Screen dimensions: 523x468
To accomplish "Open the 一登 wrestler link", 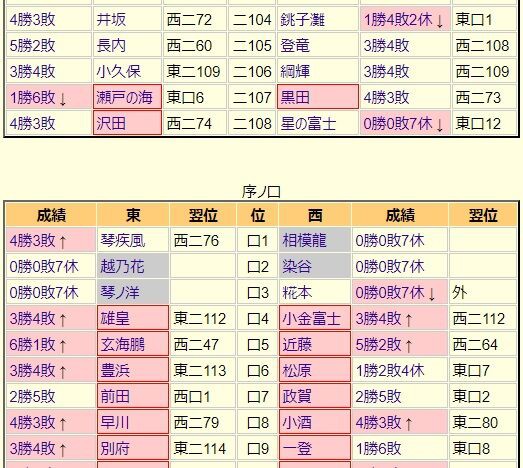I will (297, 449).
